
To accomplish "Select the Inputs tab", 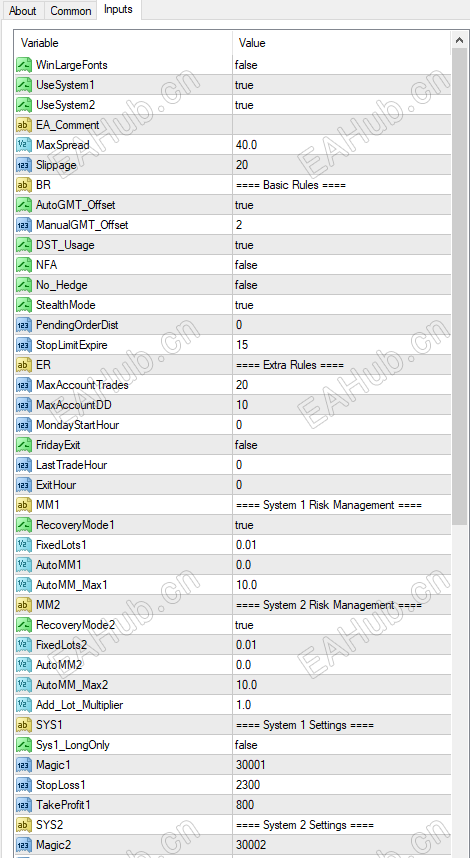I will point(118,9).
